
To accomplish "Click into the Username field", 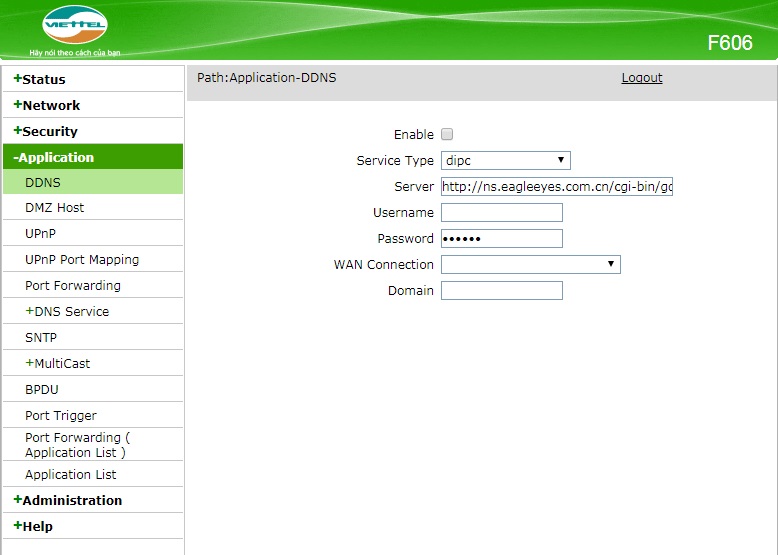I will [x=502, y=212].
